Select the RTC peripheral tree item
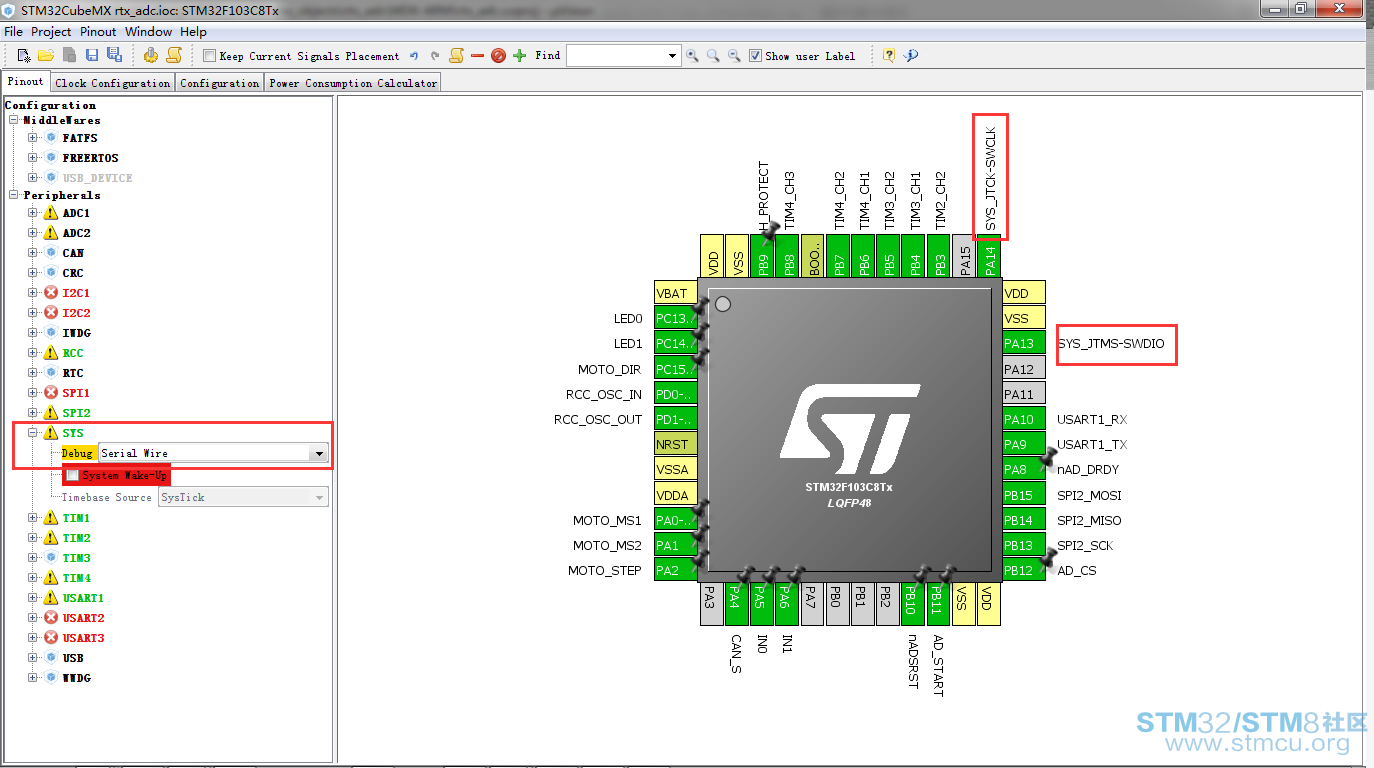This screenshot has height=768, width=1374. pos(73,373)
